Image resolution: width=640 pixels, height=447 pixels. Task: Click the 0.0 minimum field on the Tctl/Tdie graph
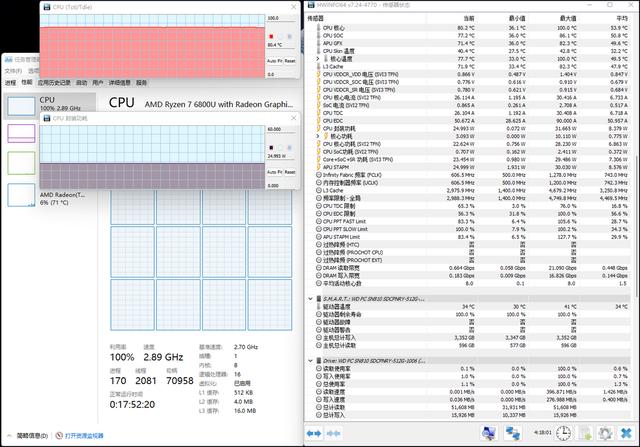click(281, 74)
